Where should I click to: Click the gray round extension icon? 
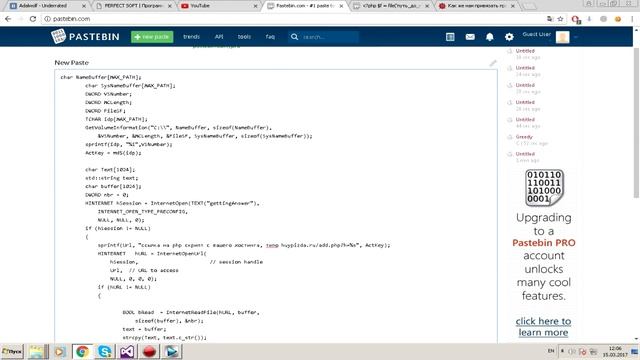(x=603, y=19)
